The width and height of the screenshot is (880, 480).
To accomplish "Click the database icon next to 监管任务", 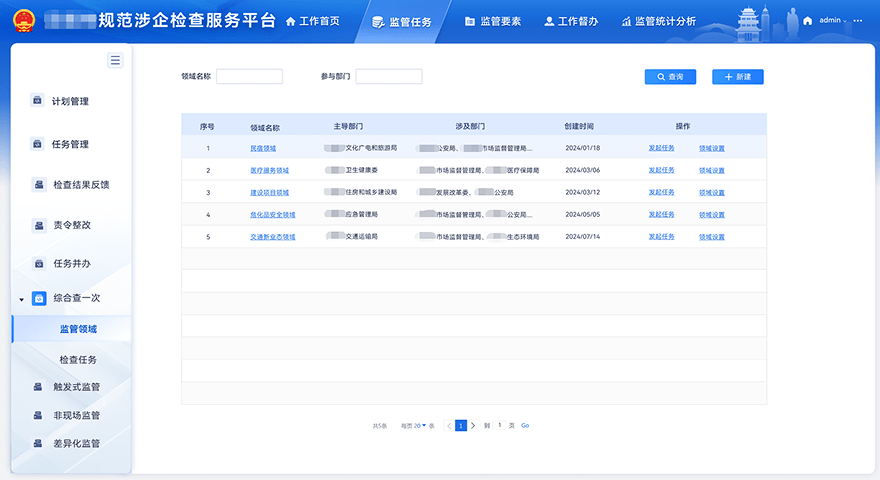I will 378,22.
